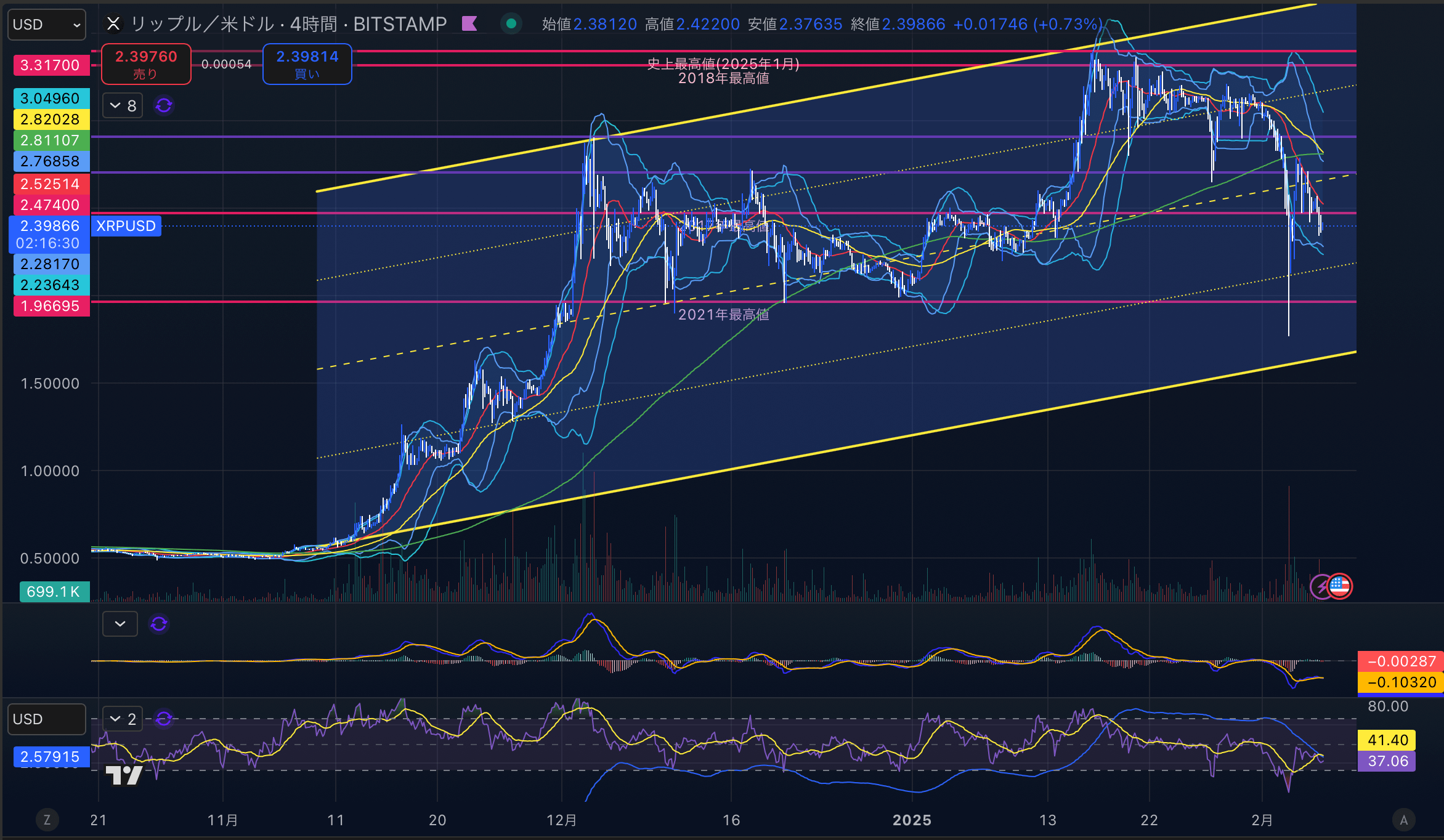Click the X symbol icon beside リップル/米ドル
This screenshot has width=1444, height=840.
(x=113, y=24)
